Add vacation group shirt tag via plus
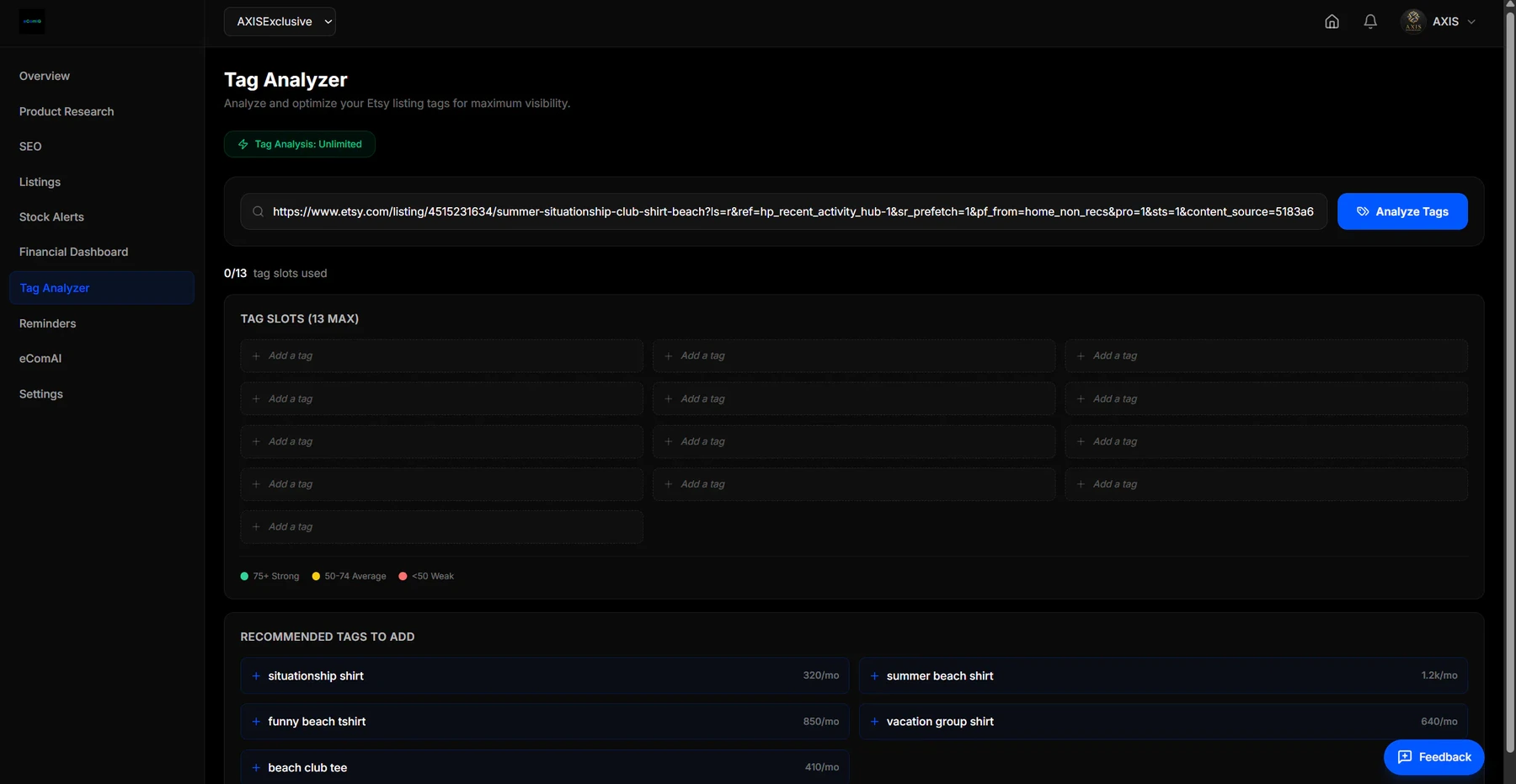Screen dimensions: 1516x784 [x=874, y=722]
